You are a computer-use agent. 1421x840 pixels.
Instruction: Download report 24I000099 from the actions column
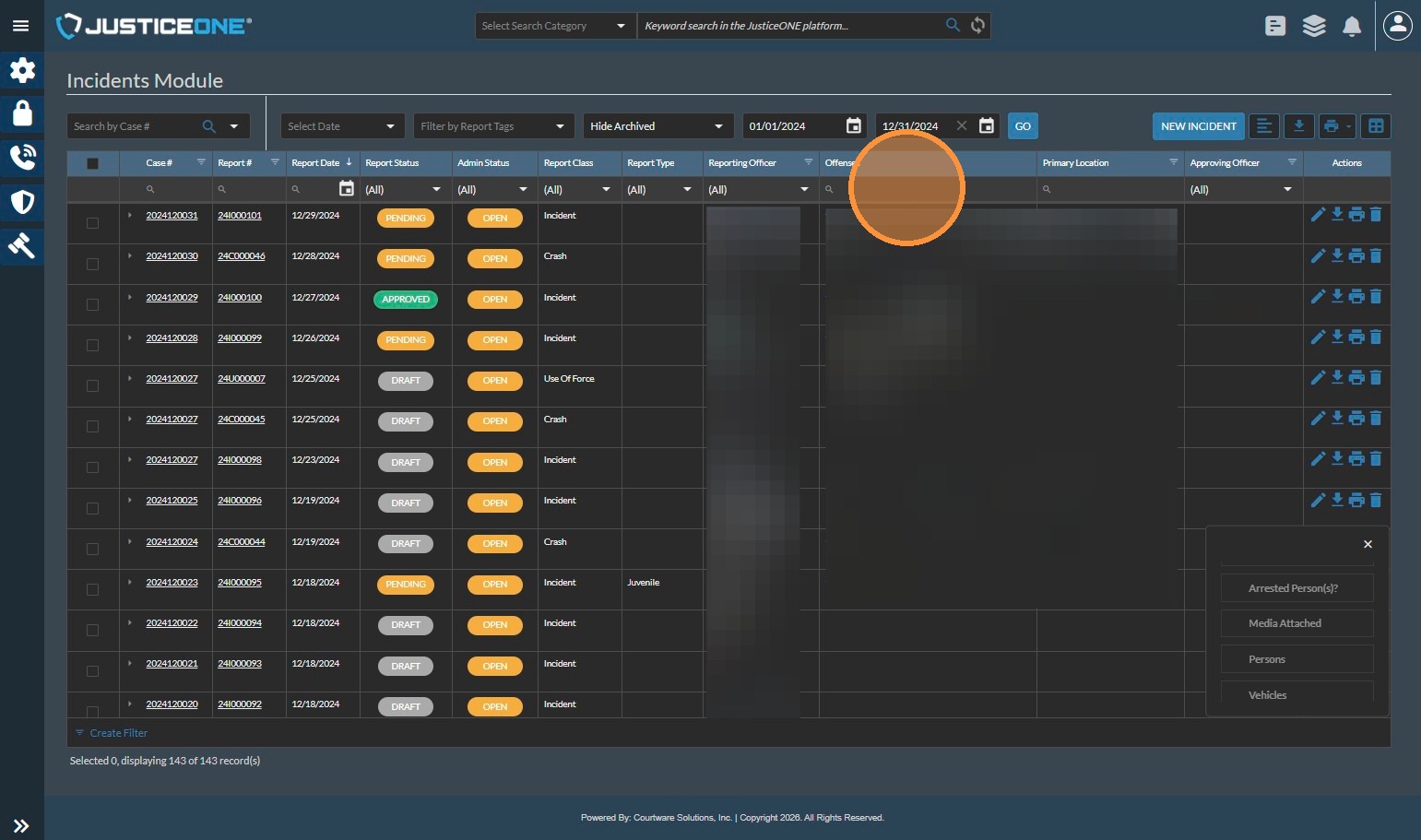point(1337,337)
